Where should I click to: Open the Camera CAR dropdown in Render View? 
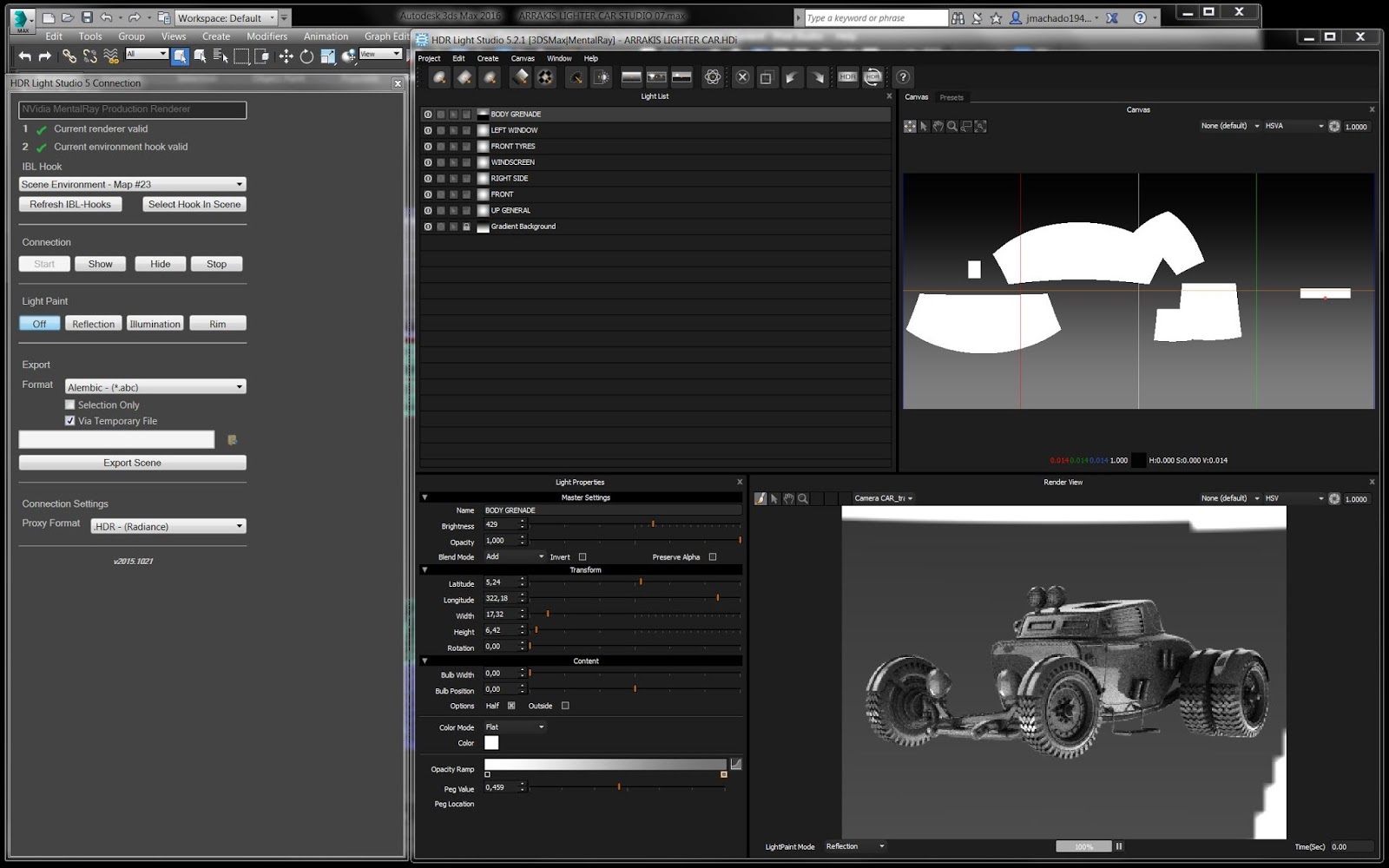coord(884,498)
